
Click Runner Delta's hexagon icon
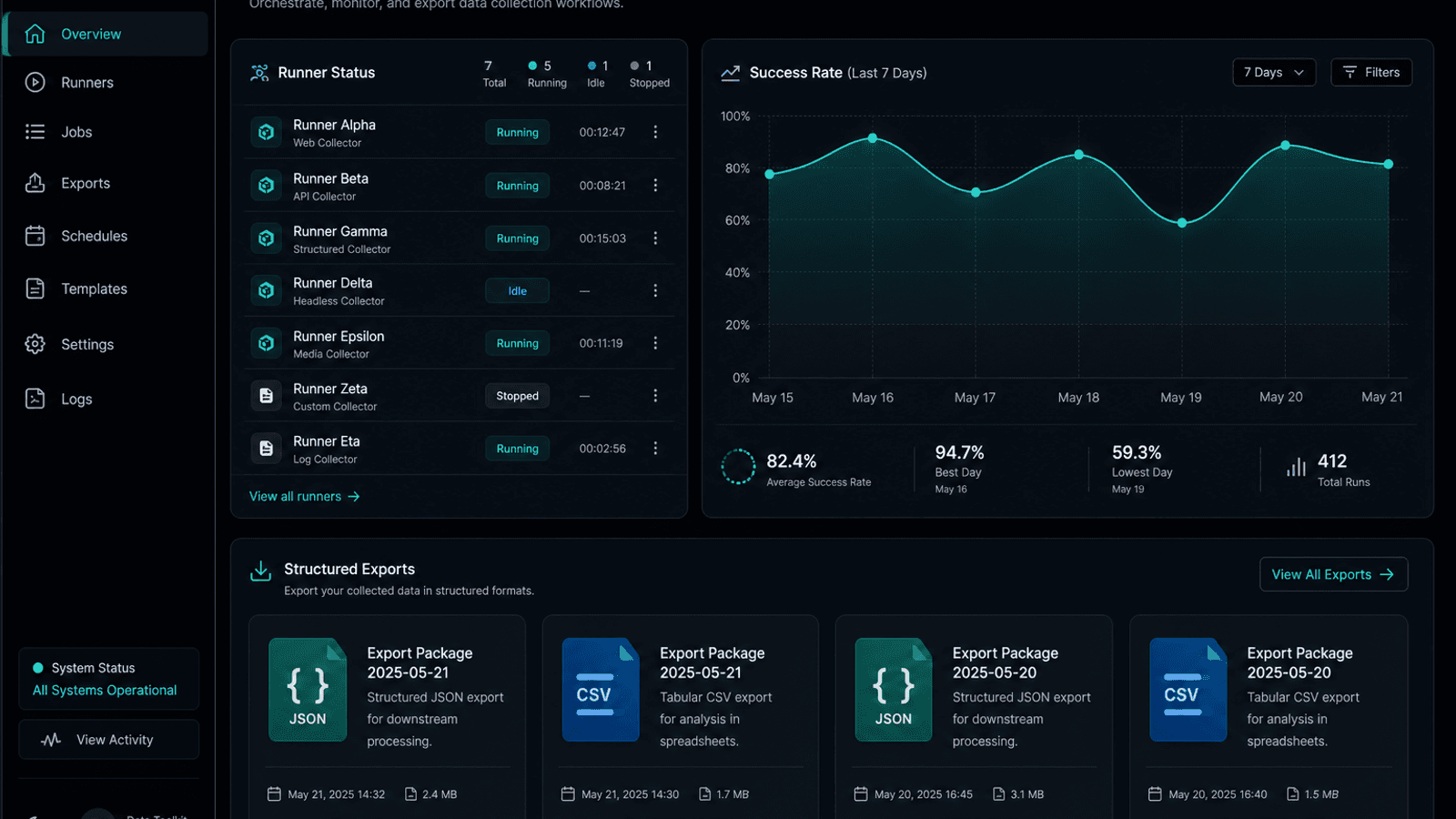click(x=266, y=290)
